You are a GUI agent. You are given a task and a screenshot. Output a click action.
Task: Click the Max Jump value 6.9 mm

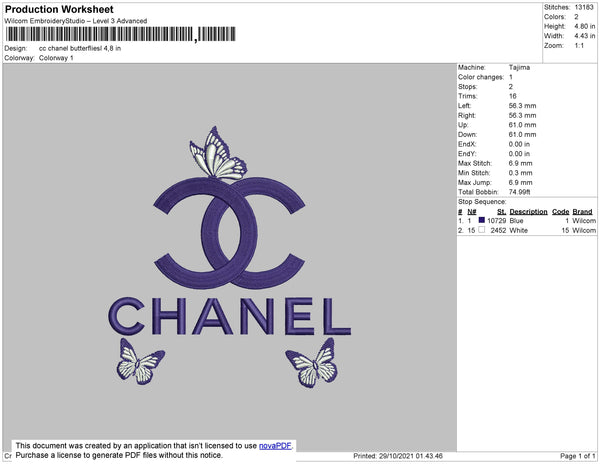pyautogui.click(x=520, y=182)
